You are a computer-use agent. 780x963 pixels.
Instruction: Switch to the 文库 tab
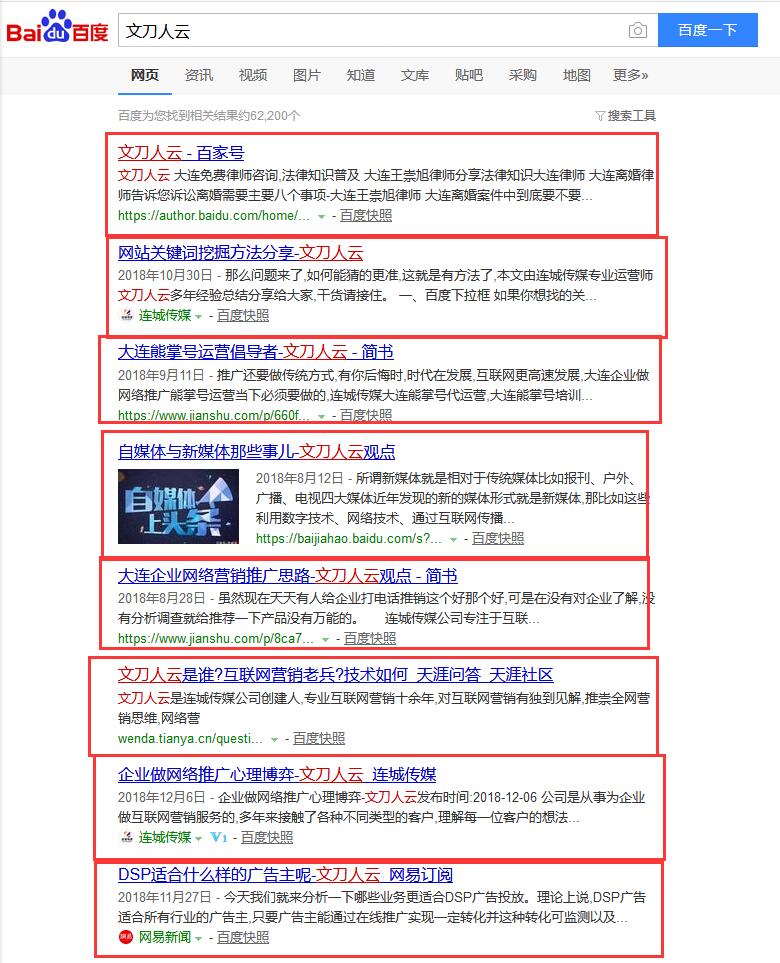click(415, 76)
